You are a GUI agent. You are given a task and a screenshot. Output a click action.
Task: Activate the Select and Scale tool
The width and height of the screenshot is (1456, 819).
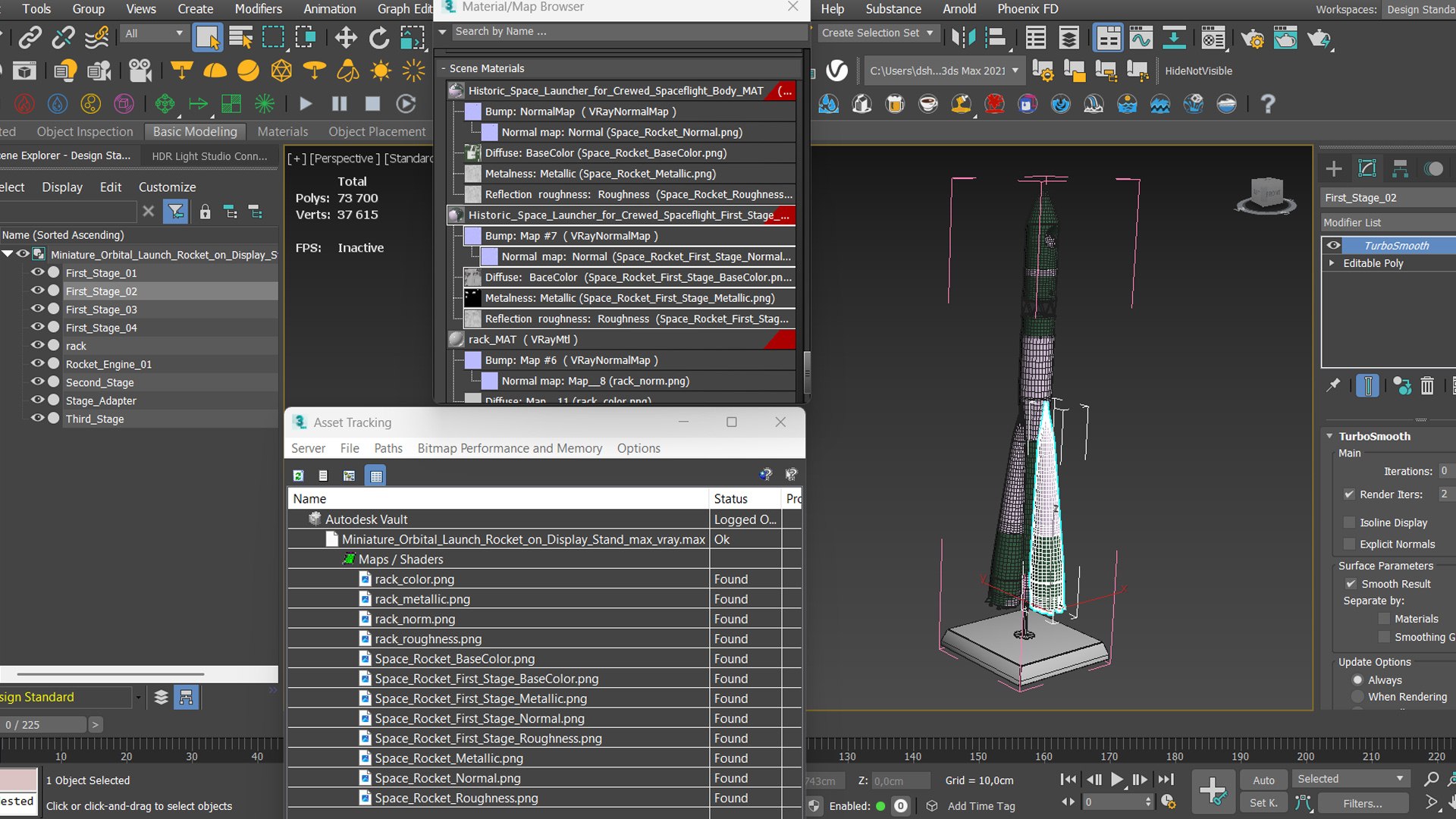pos(412,36)
